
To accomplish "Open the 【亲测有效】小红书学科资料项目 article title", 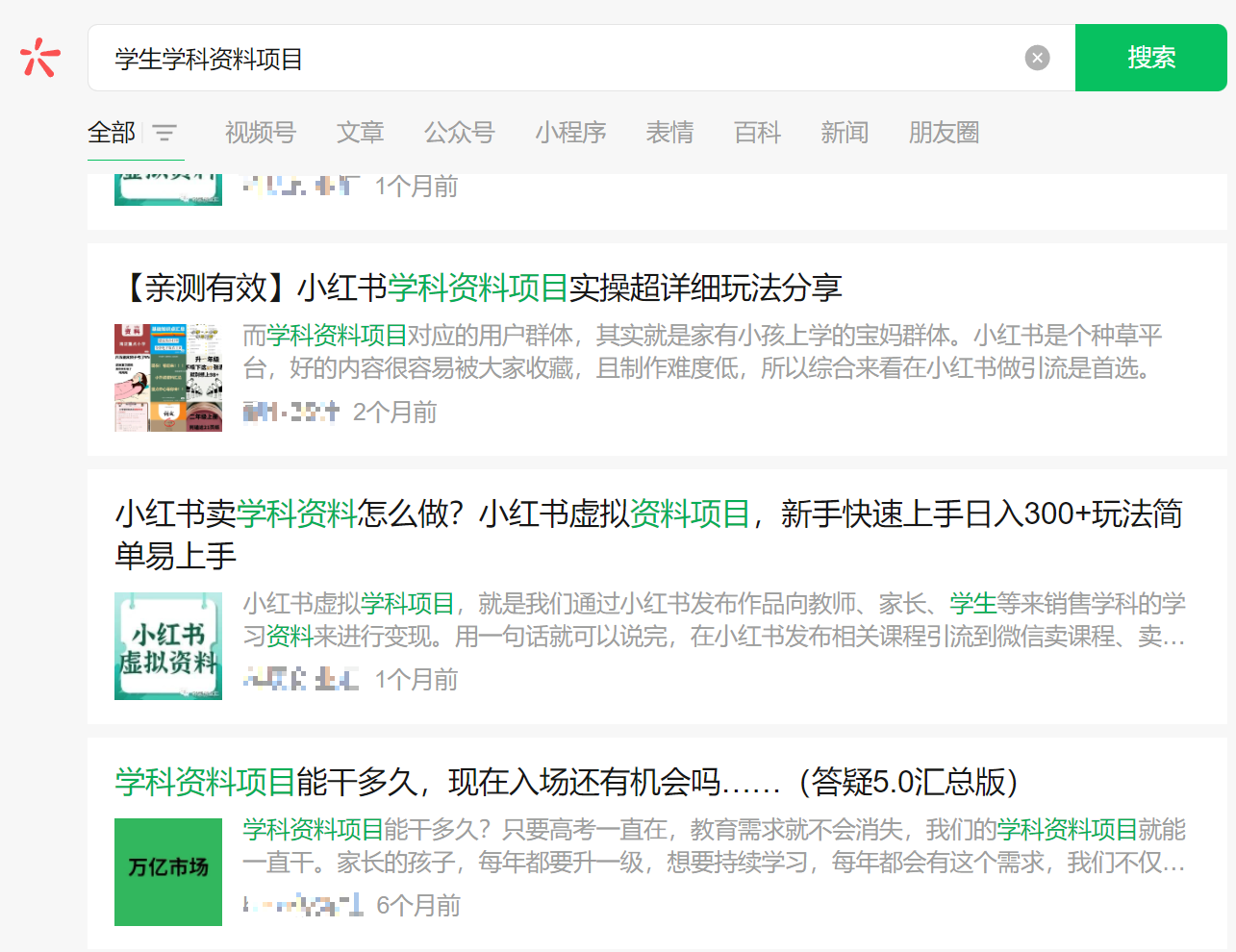I will pyautogui.click(x=478, y=288).
